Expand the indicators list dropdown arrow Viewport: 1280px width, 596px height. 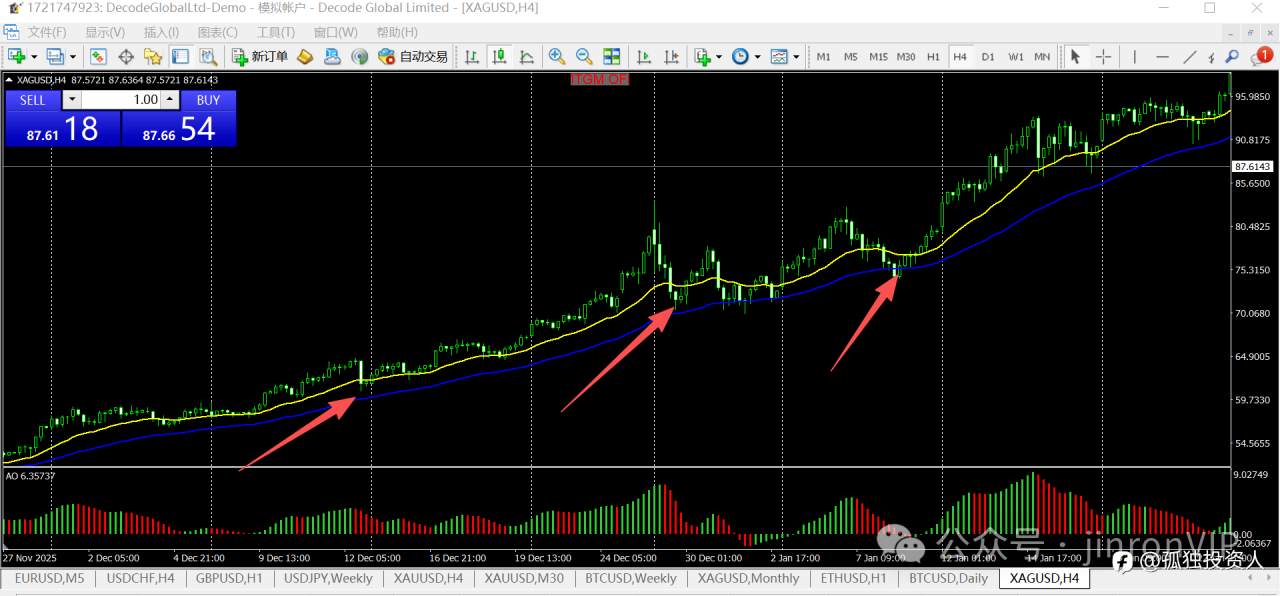(x=720, y=57)
